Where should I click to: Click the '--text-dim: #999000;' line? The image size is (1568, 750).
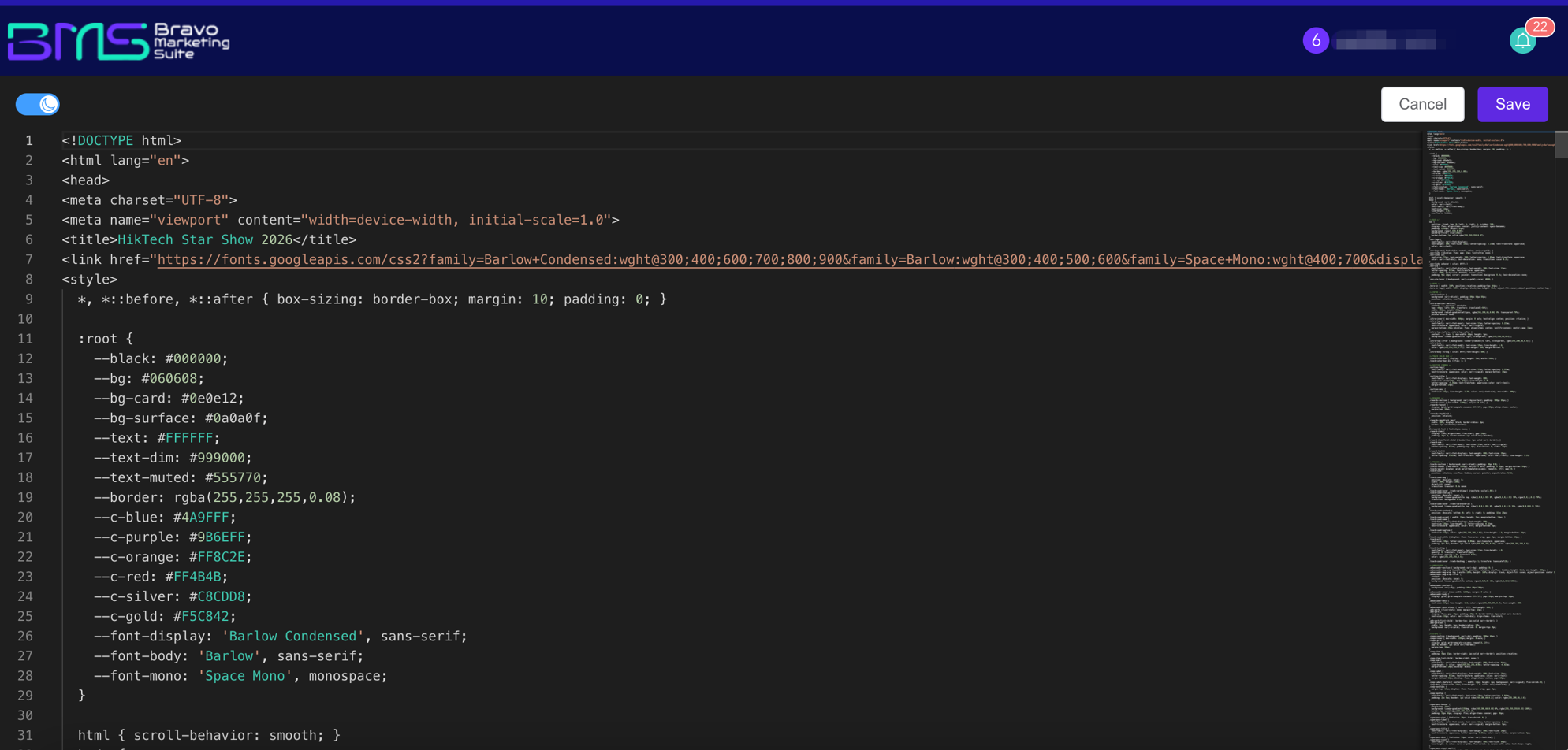coord(173,458)
